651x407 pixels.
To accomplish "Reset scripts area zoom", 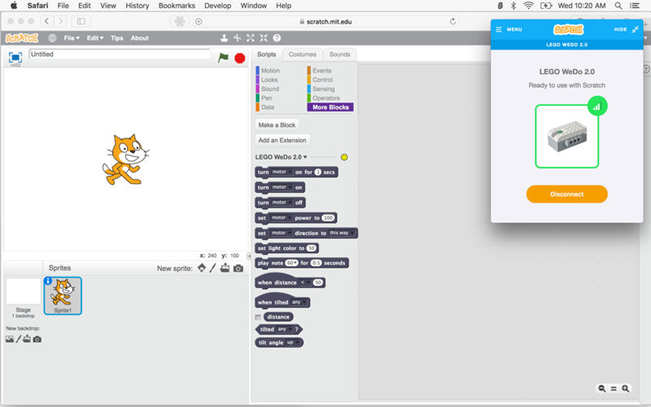I will point(614,389).
